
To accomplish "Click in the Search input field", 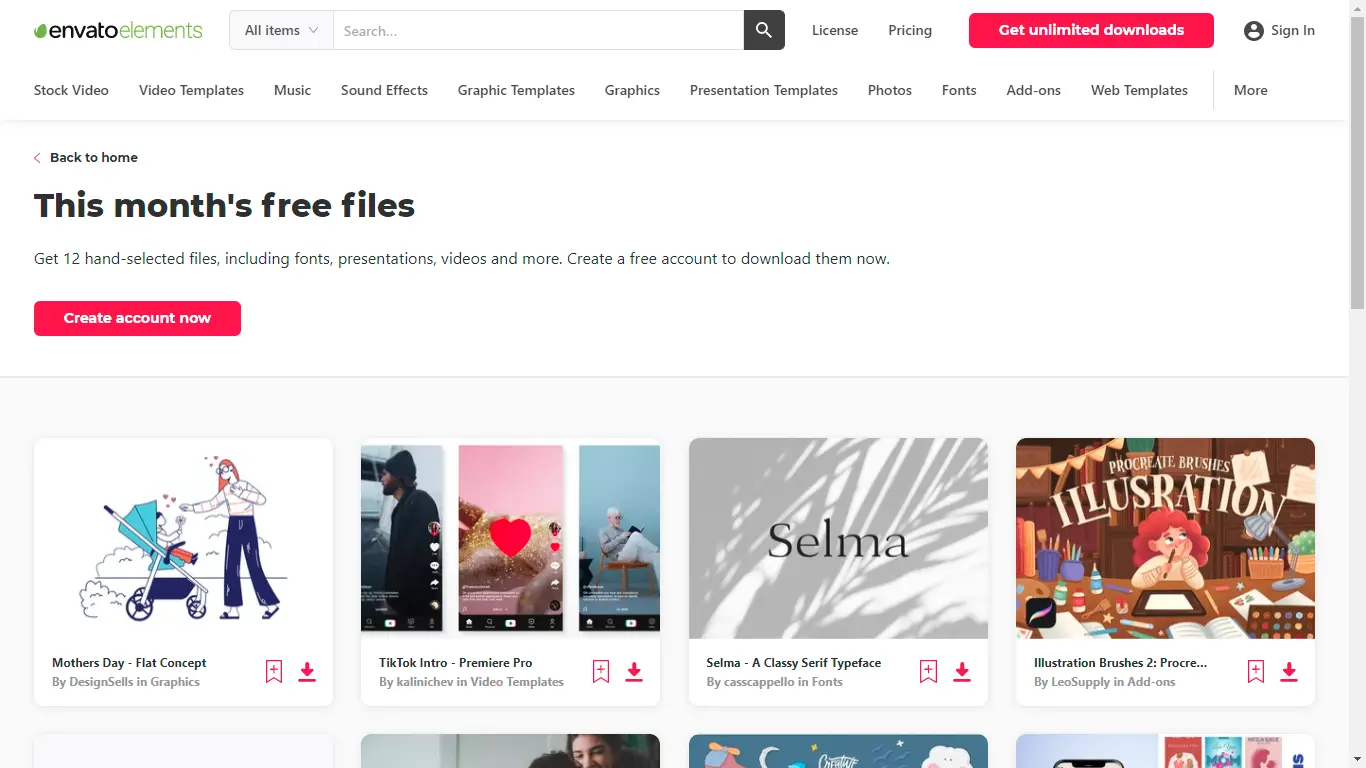I will coord(539,30).
